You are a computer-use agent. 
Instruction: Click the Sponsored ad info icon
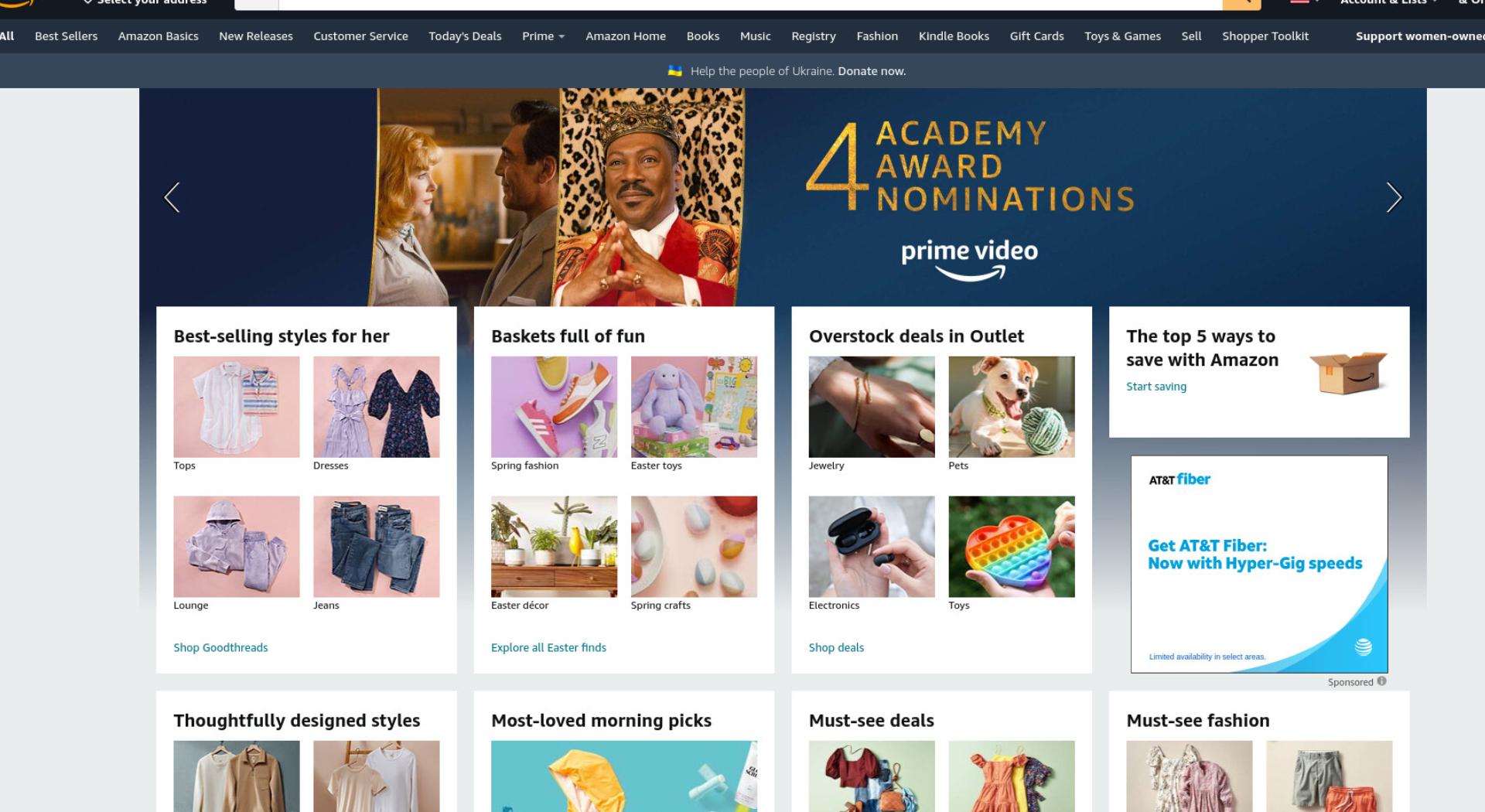(x=1381, y=681)
